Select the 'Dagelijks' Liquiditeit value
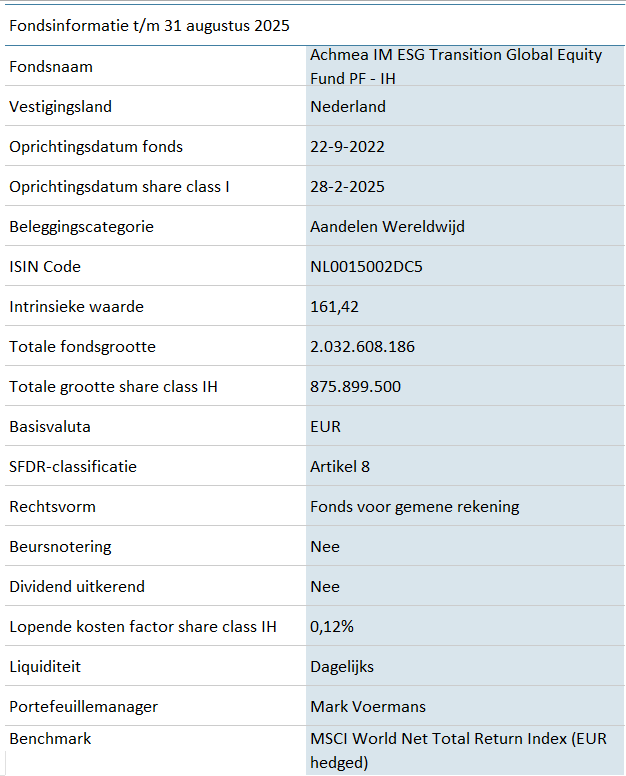 click(x=342, y=667)
